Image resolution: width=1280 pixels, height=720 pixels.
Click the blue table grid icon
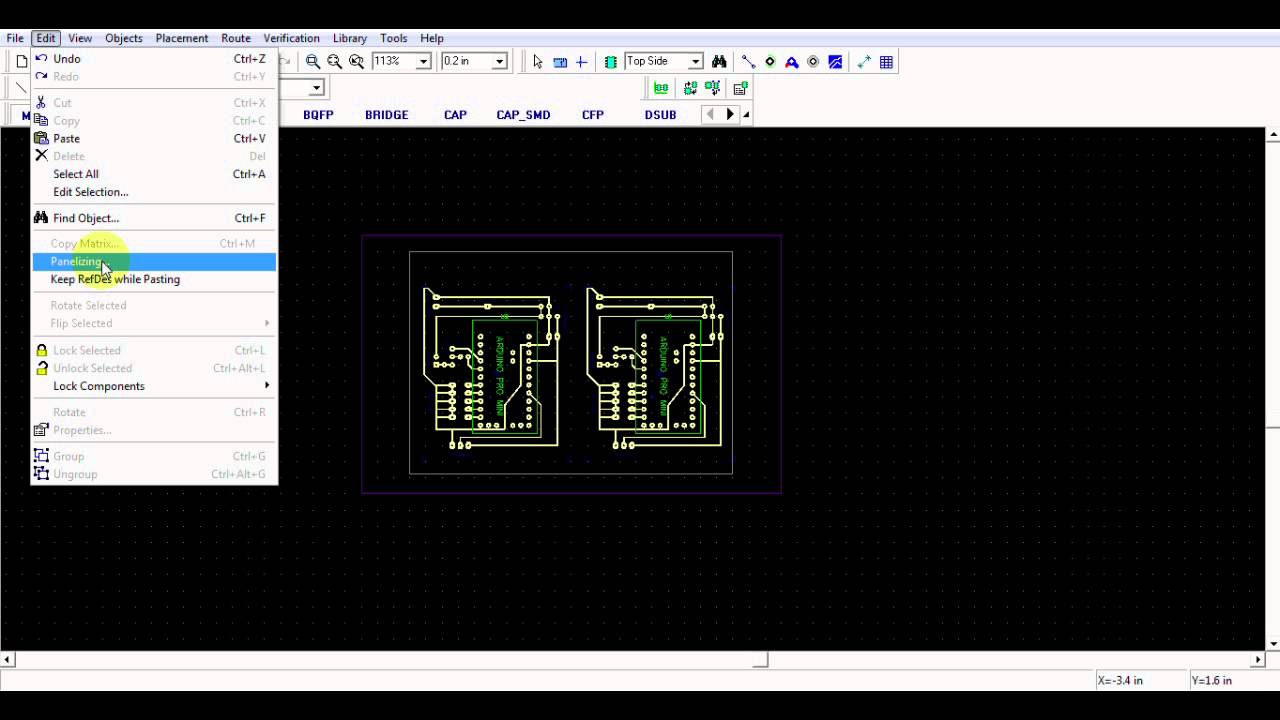[x=886, y=61]
